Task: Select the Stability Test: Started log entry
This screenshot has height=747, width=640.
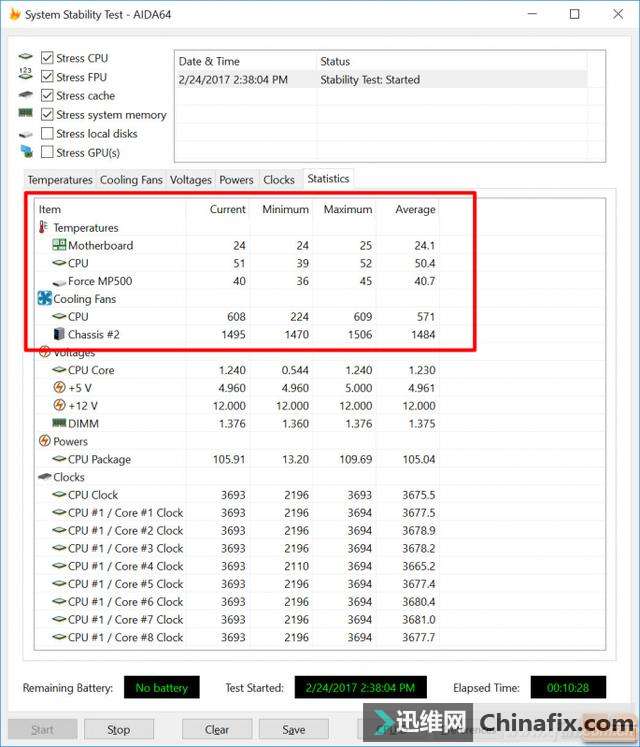Action: (x=381, y=80)
